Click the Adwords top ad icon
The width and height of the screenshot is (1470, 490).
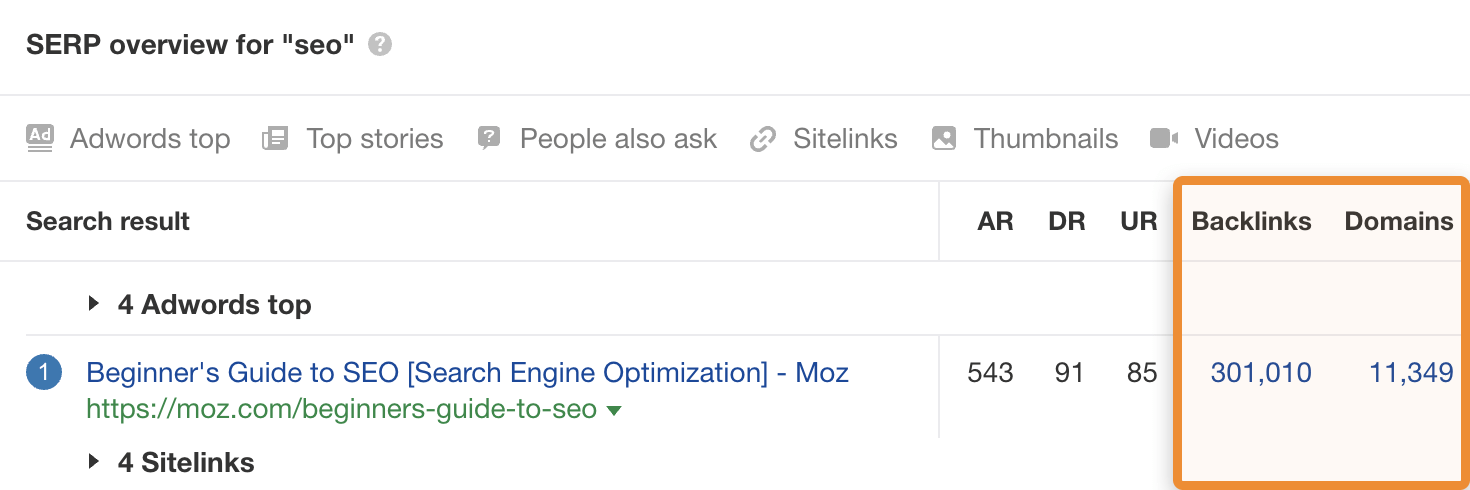click(x=40, y=138)
